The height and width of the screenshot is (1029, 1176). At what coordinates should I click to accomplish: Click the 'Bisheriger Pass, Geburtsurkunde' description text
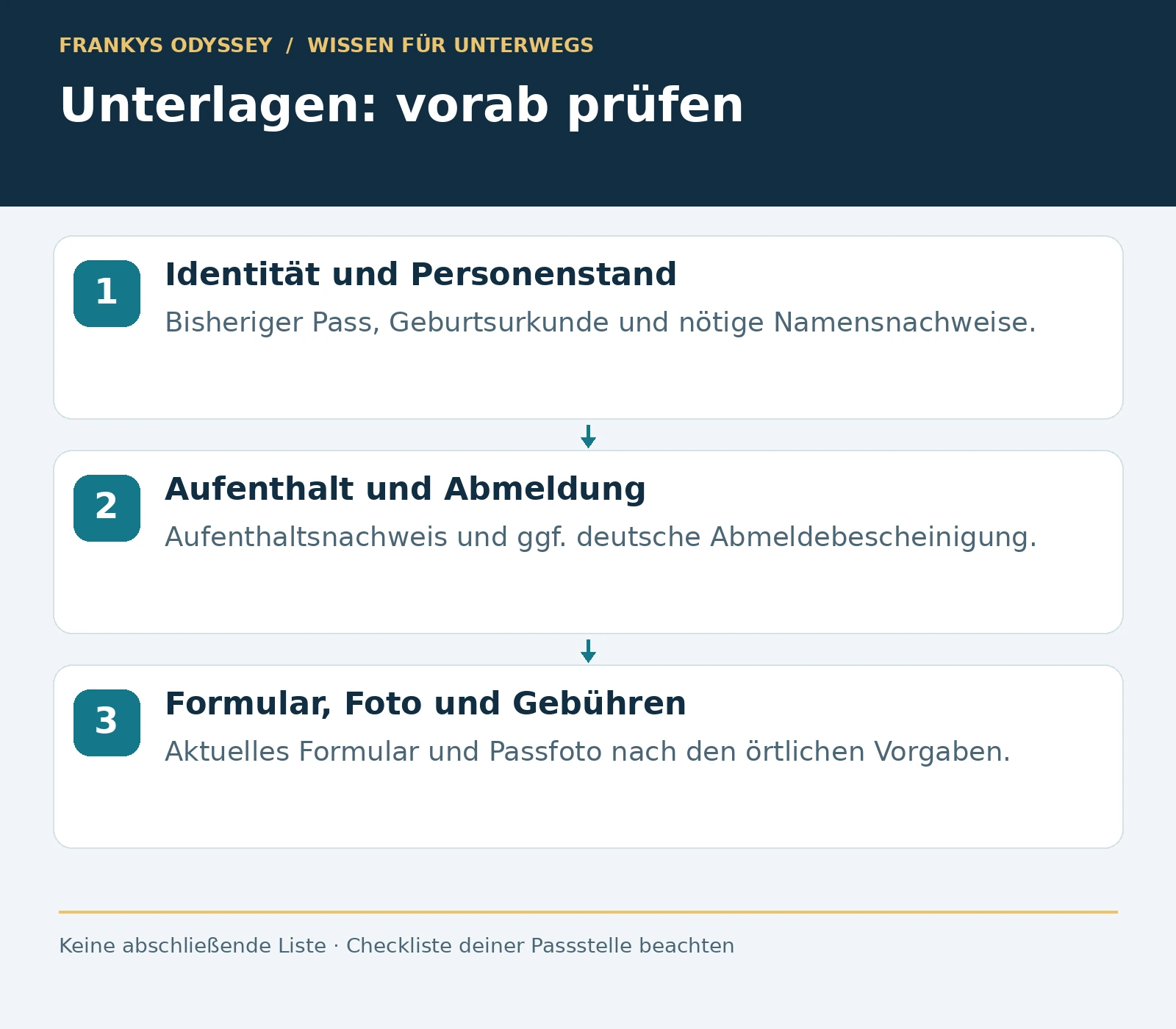click(x=600, y=323)
